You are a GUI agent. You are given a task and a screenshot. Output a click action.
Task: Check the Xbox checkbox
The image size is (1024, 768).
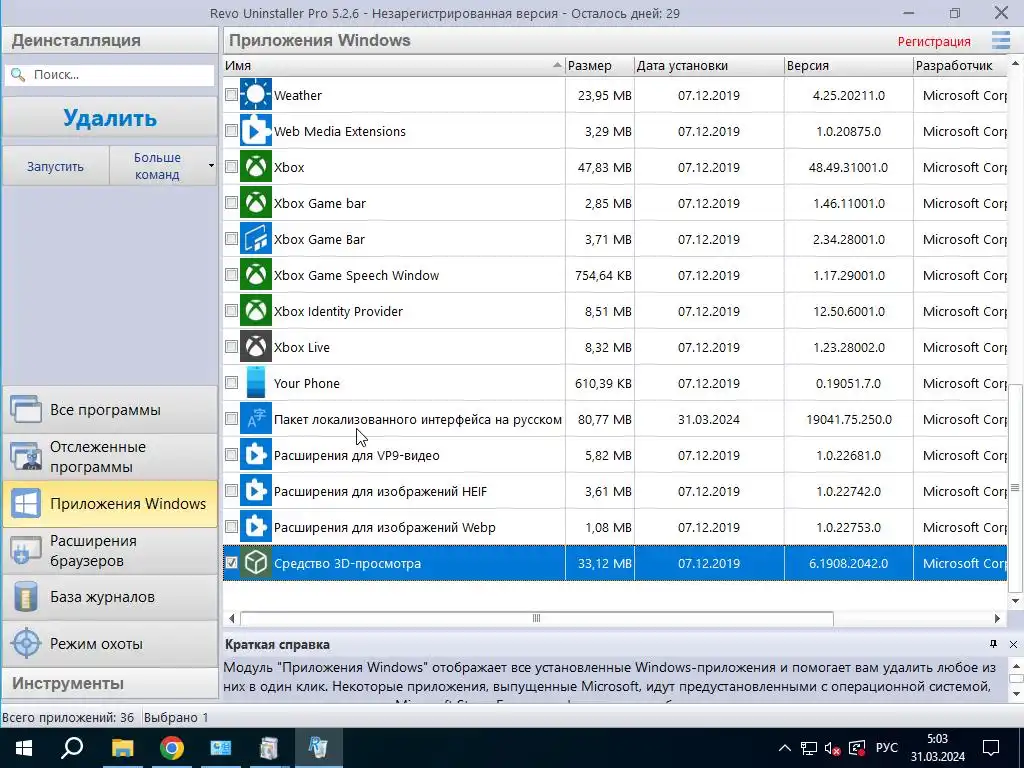tap(231, 167)
